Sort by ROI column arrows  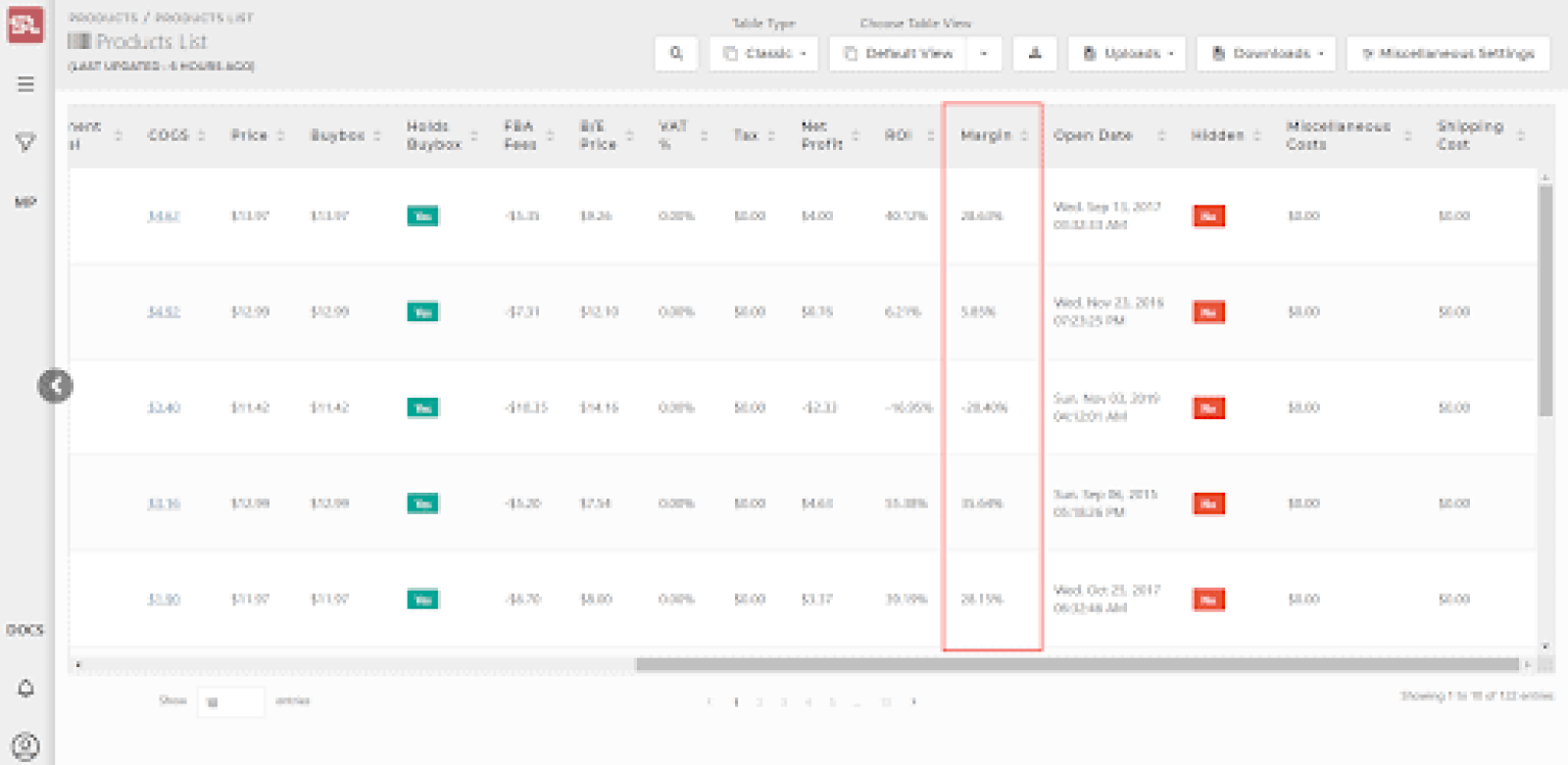point(930,135)
